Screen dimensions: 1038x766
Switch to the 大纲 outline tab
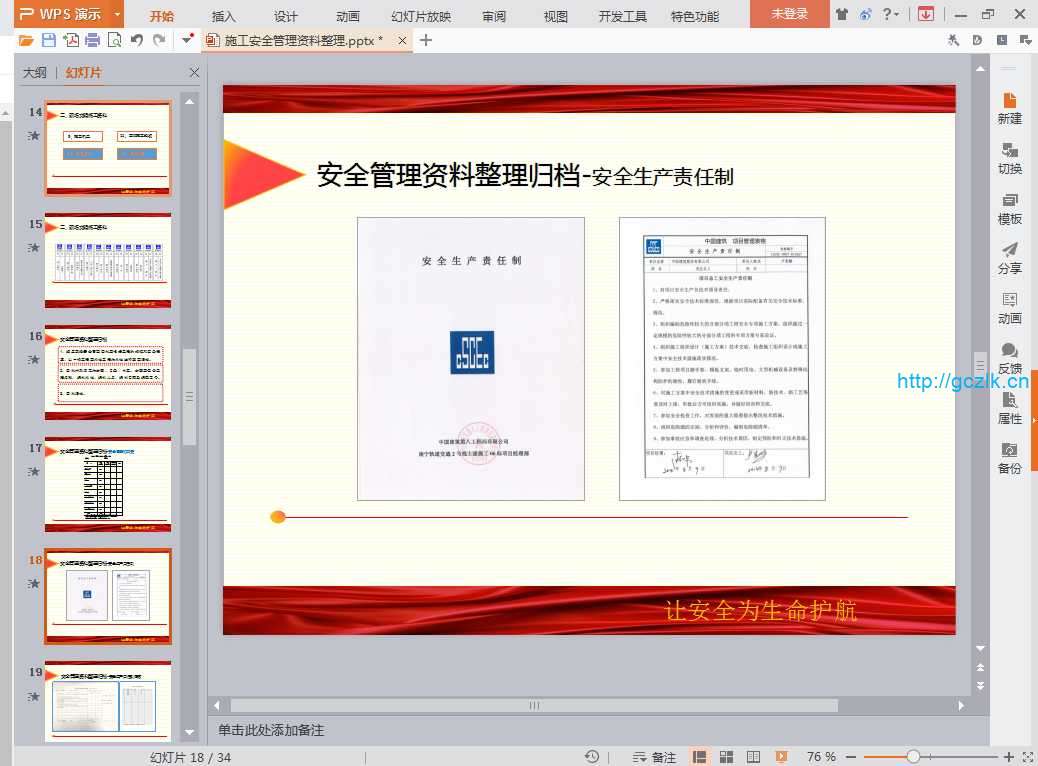(35, 73)
